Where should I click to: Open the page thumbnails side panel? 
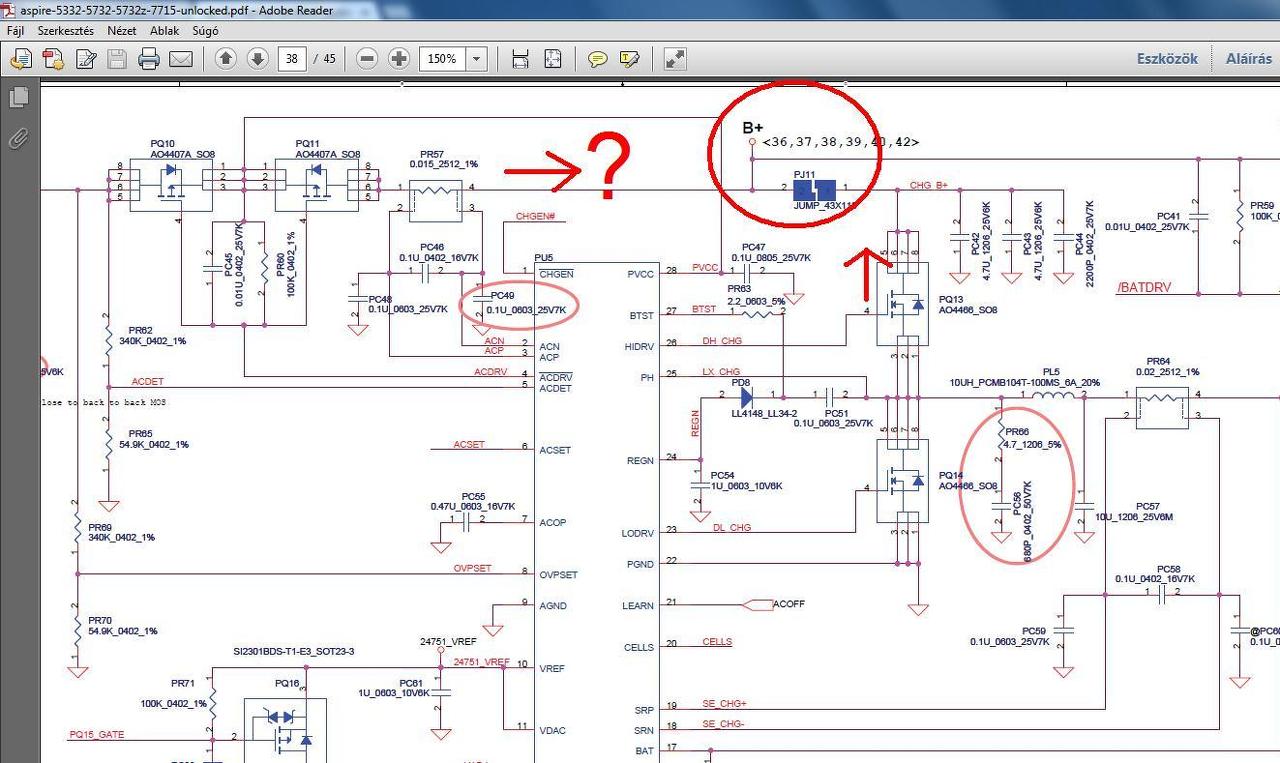pyautogui.click(x=18, y=98)
